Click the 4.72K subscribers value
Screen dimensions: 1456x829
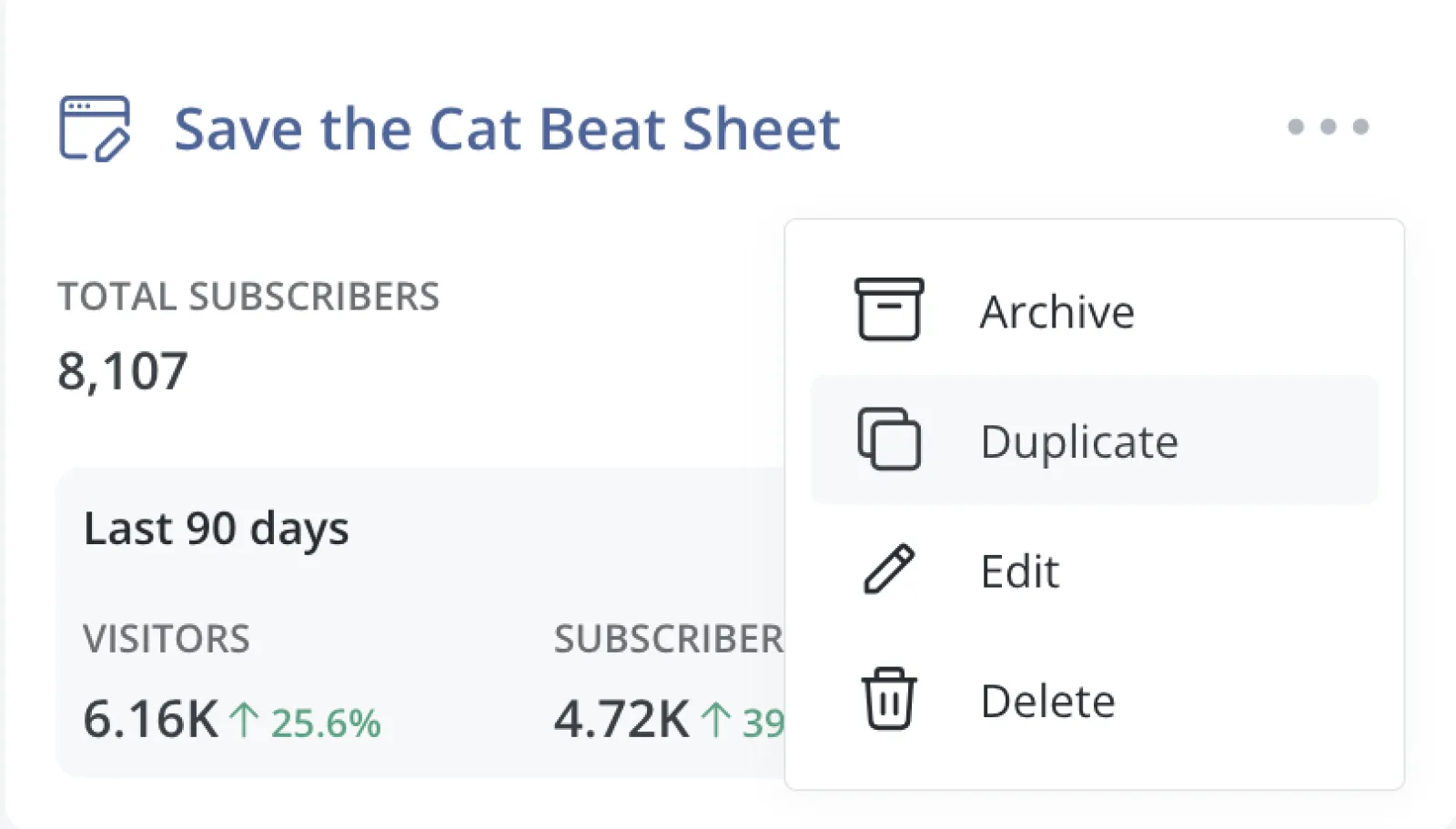pyautogui.click(x=622, y=719)
